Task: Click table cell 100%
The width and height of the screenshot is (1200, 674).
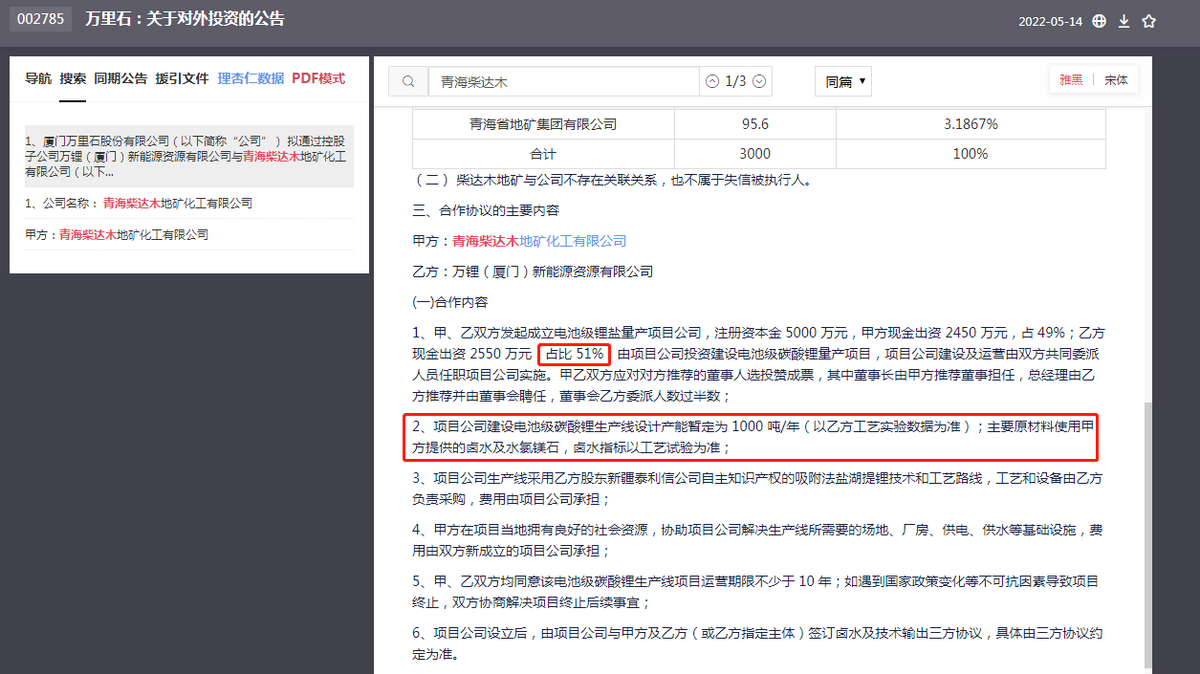Action: 970,154
